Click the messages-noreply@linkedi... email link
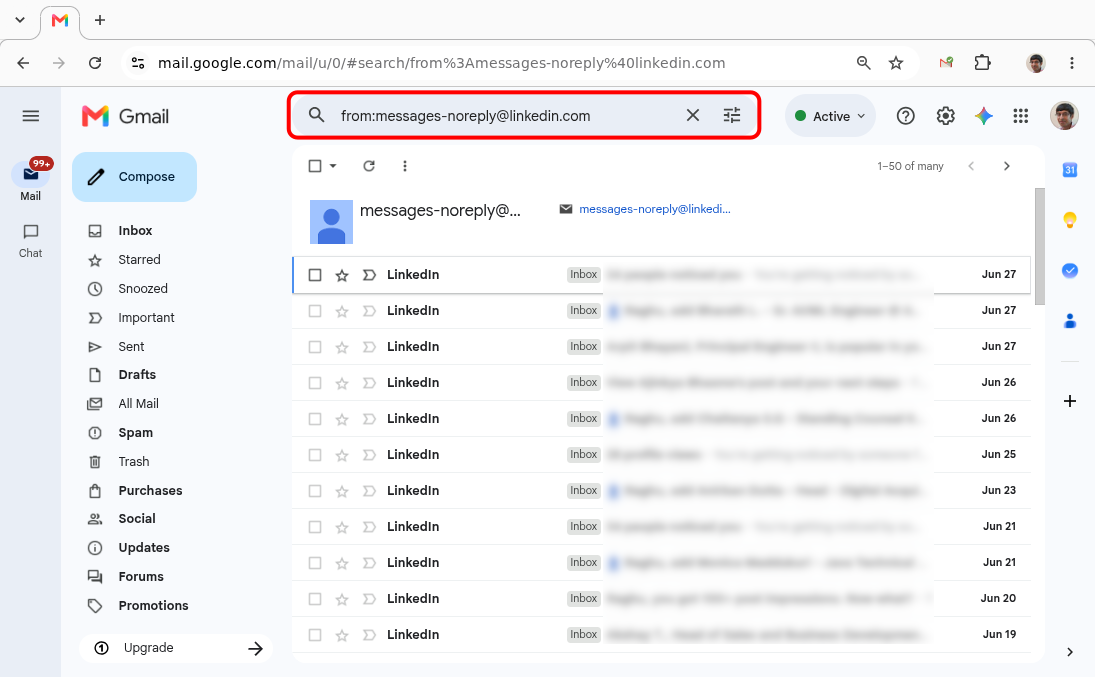Image resolution: width=1095 pixels, height=677 pixels. click(654, 209)
